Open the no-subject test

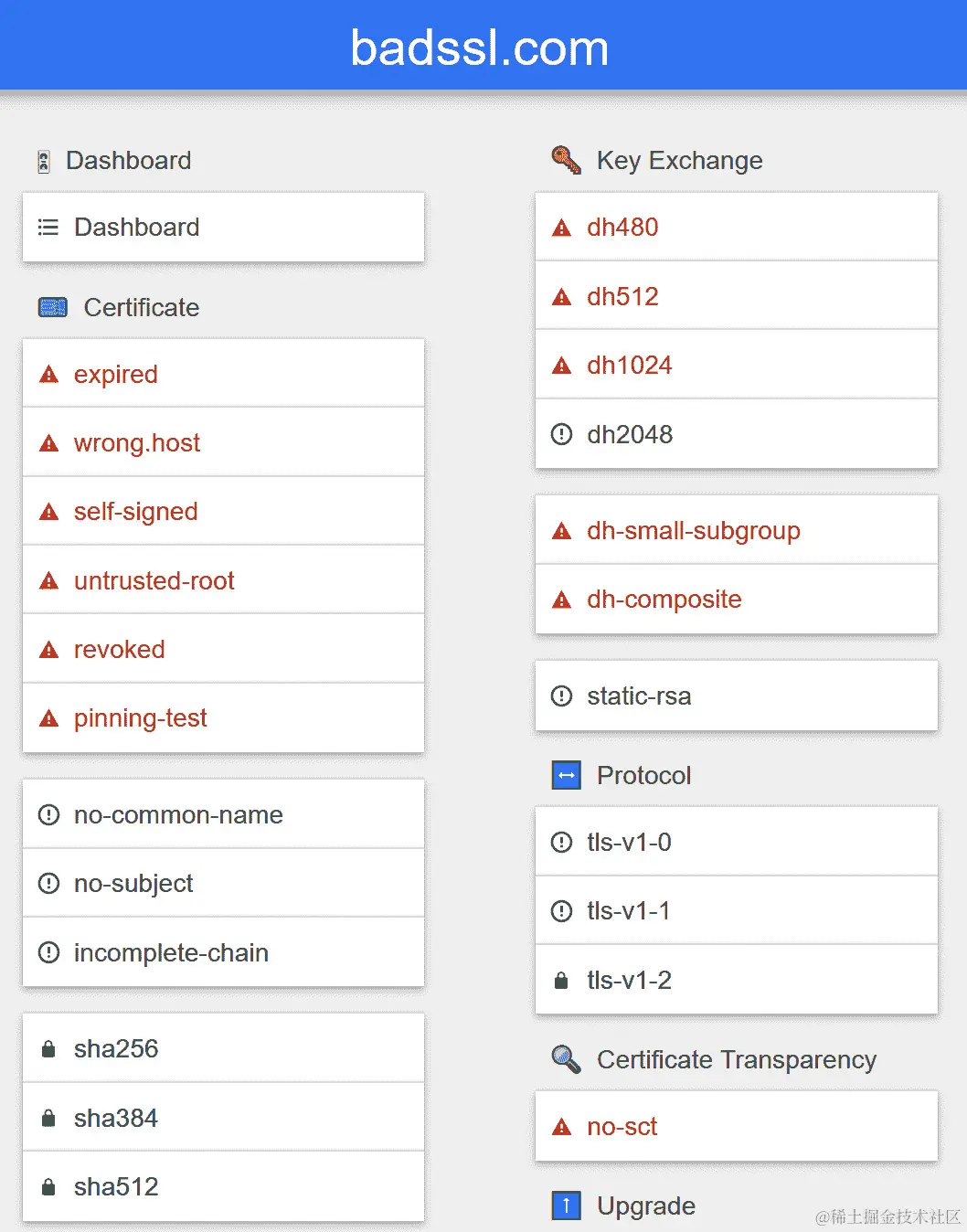coord(223,883)
